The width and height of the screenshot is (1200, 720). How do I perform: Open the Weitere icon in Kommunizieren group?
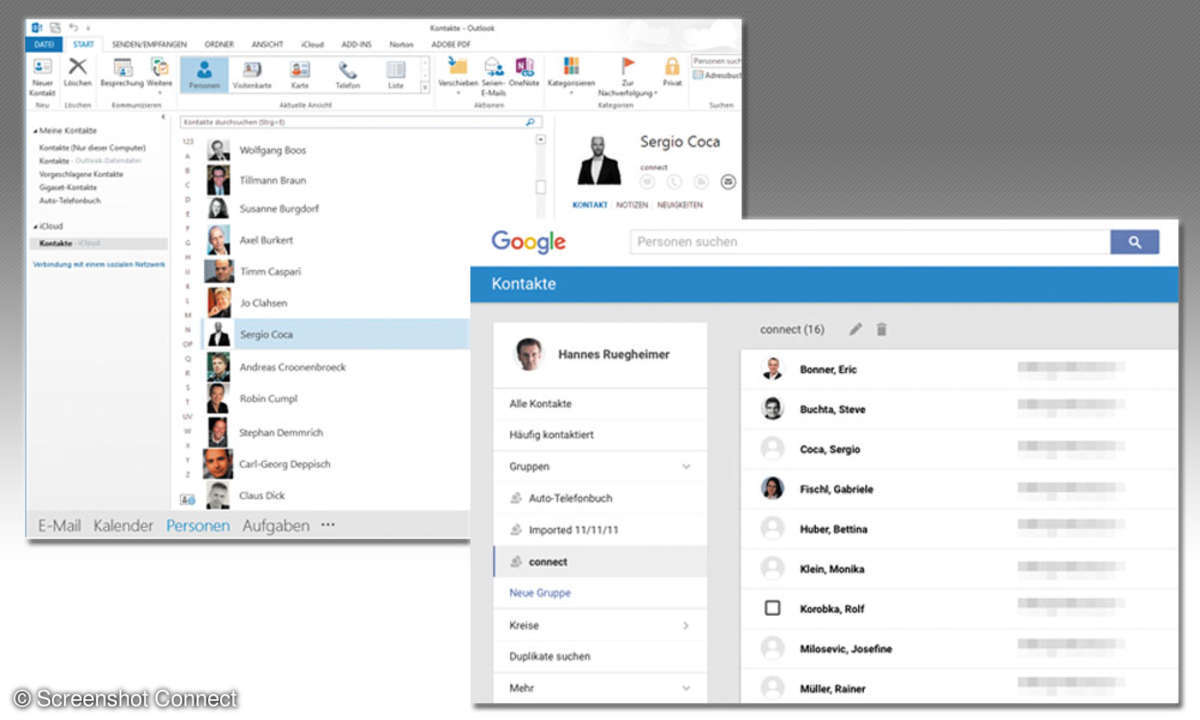coord(160,68)
